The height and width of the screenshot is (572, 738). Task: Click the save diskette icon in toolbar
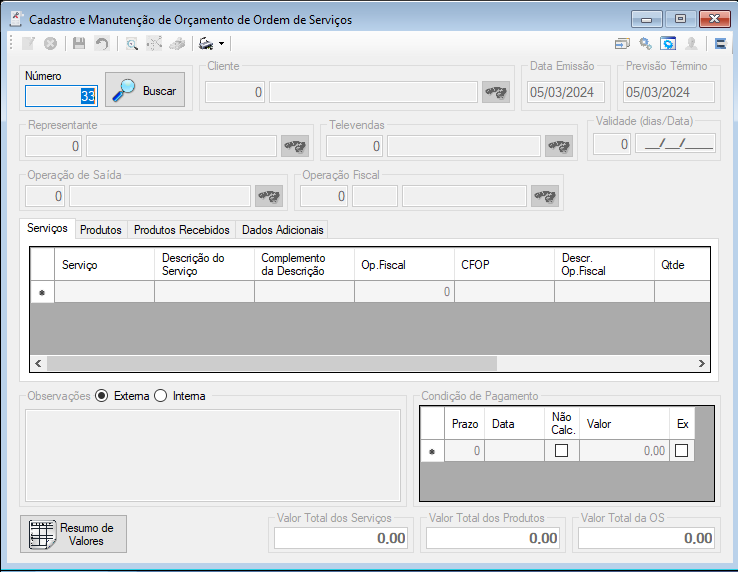[x=79, y=44]
